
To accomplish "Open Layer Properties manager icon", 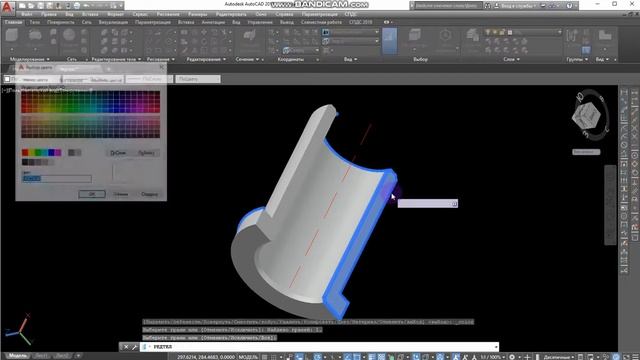I will (x=473, y=36).
